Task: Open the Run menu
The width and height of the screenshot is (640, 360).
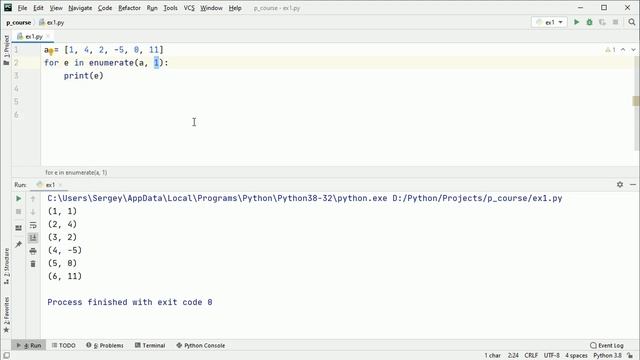Action: (x=152, y=8)
